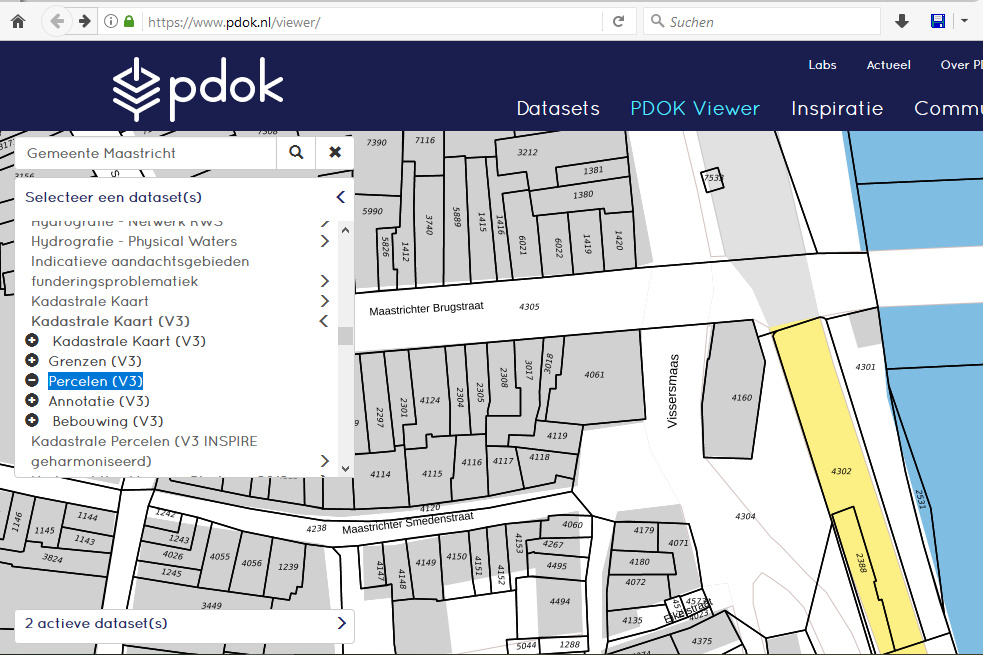Viewport: 983px width, 655px height.
Task: Enable the Kadastrale Kaart (V3) layer
Action: [32, 341]
